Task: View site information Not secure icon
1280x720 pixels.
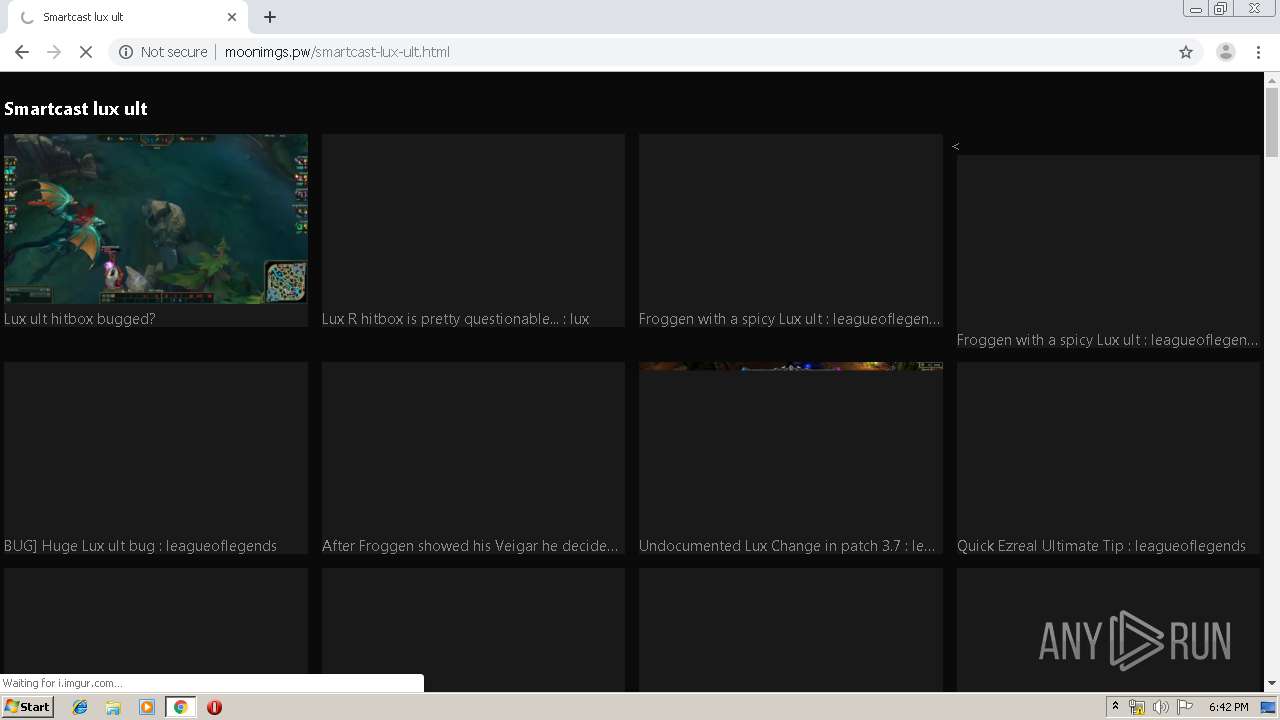Action: (x=126, y=52)
